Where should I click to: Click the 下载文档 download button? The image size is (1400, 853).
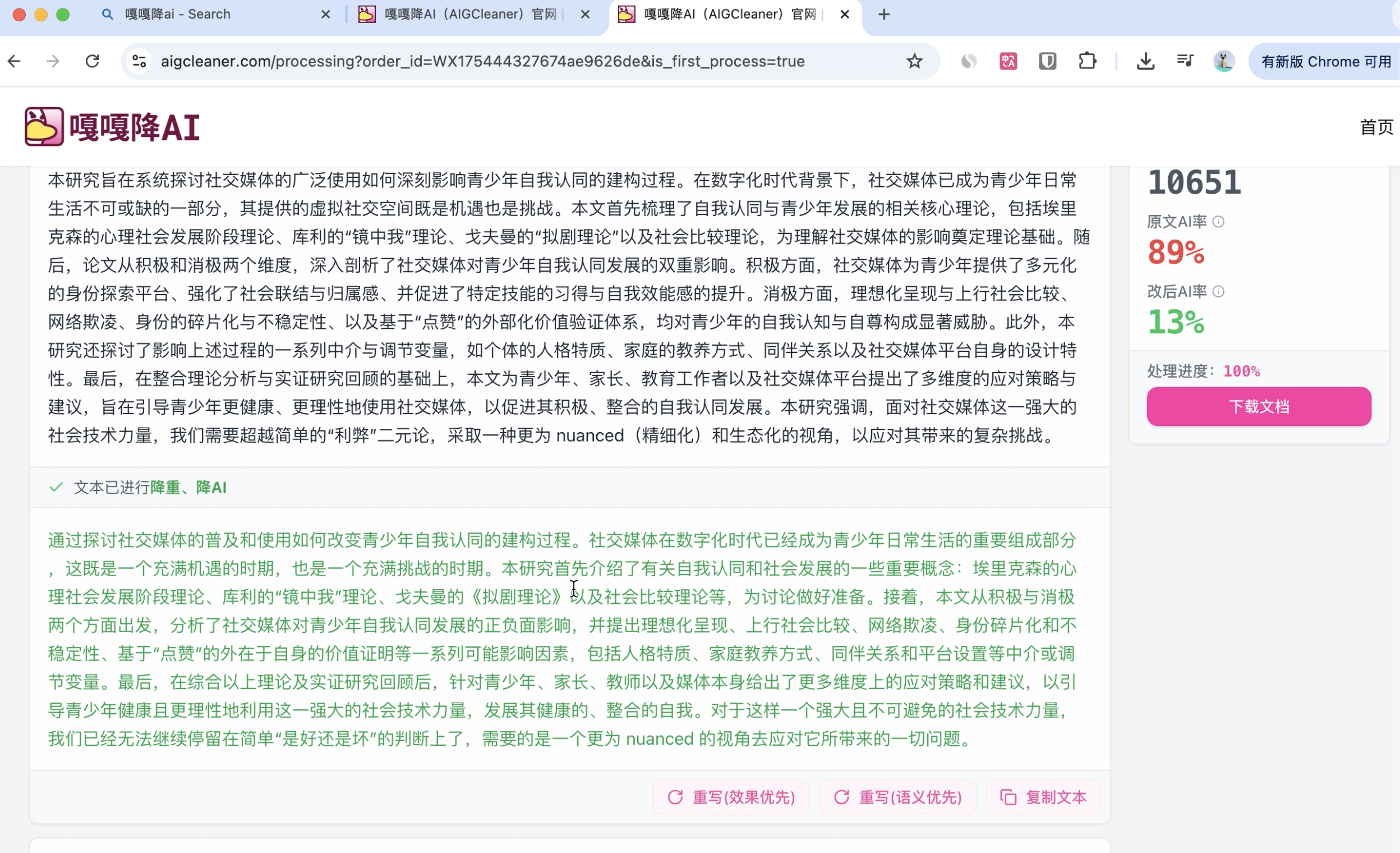click(1259, 406)
